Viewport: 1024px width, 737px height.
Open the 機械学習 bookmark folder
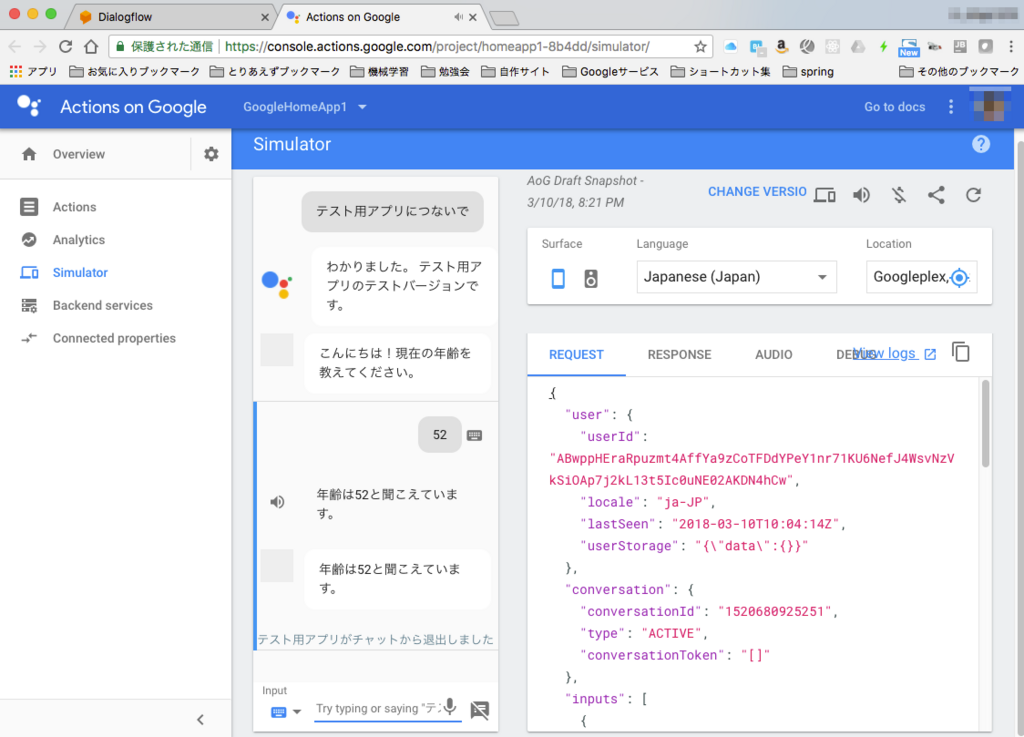[x=380, y=71]
